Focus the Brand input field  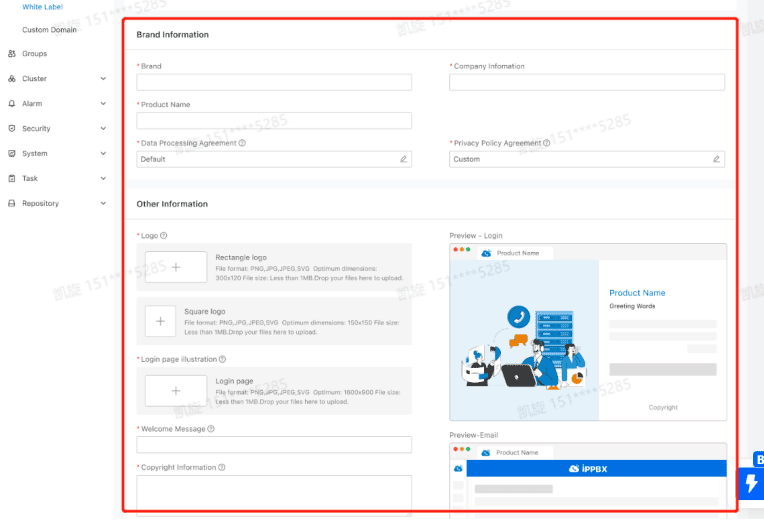(274, 82)
